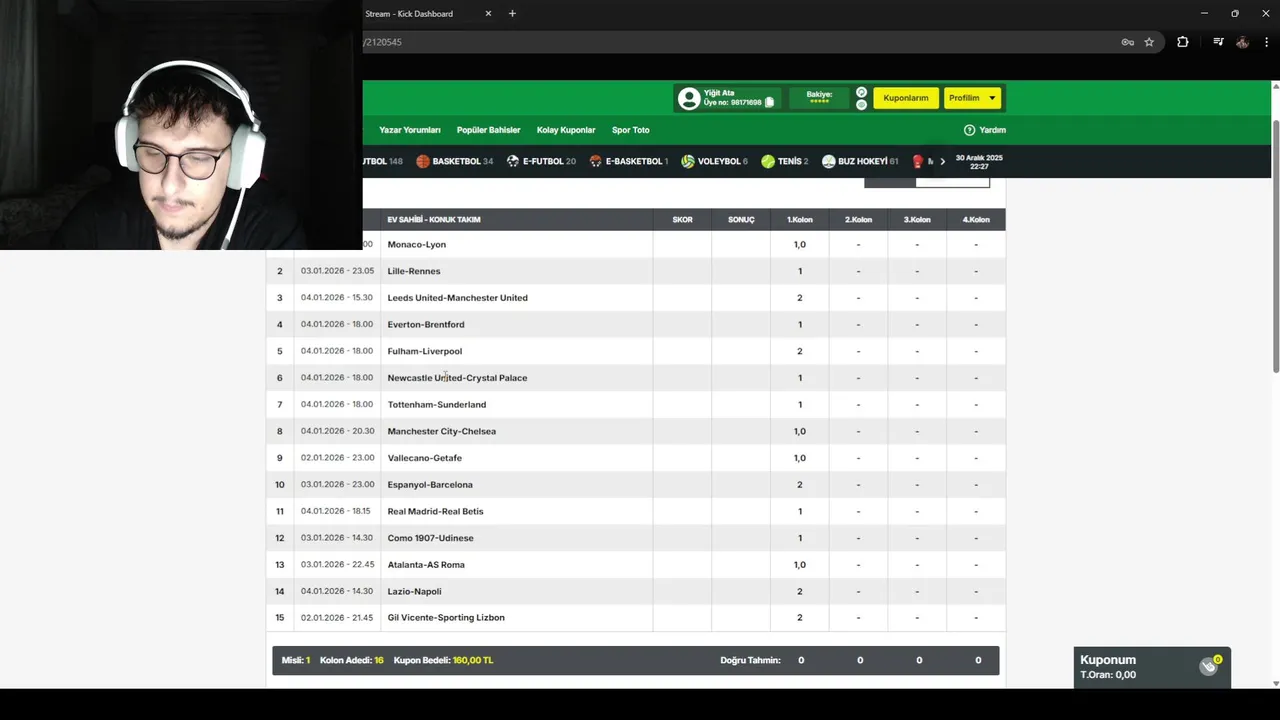This screenshot has width=1280, height=720.
Task: Click the page vertical scrollbar thumb
Action: (x=1275, y=246)
